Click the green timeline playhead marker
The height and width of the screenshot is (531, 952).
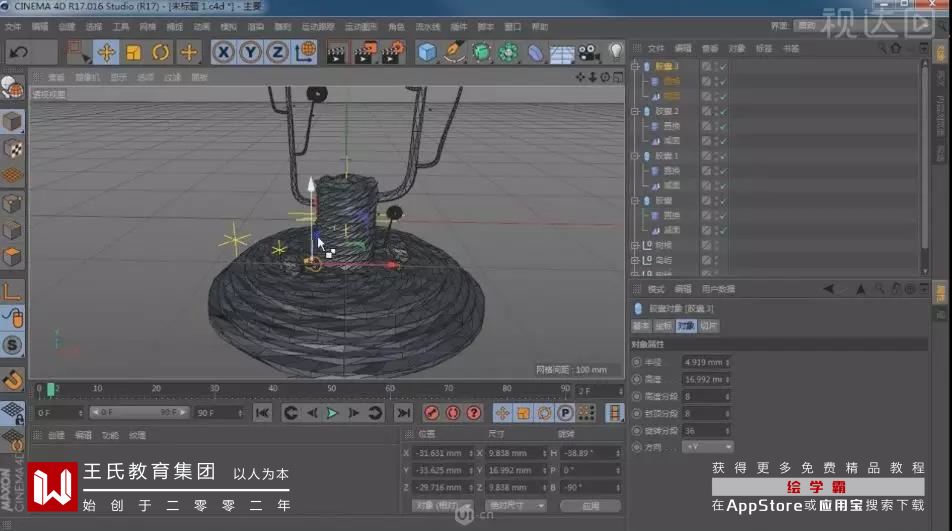51,389
